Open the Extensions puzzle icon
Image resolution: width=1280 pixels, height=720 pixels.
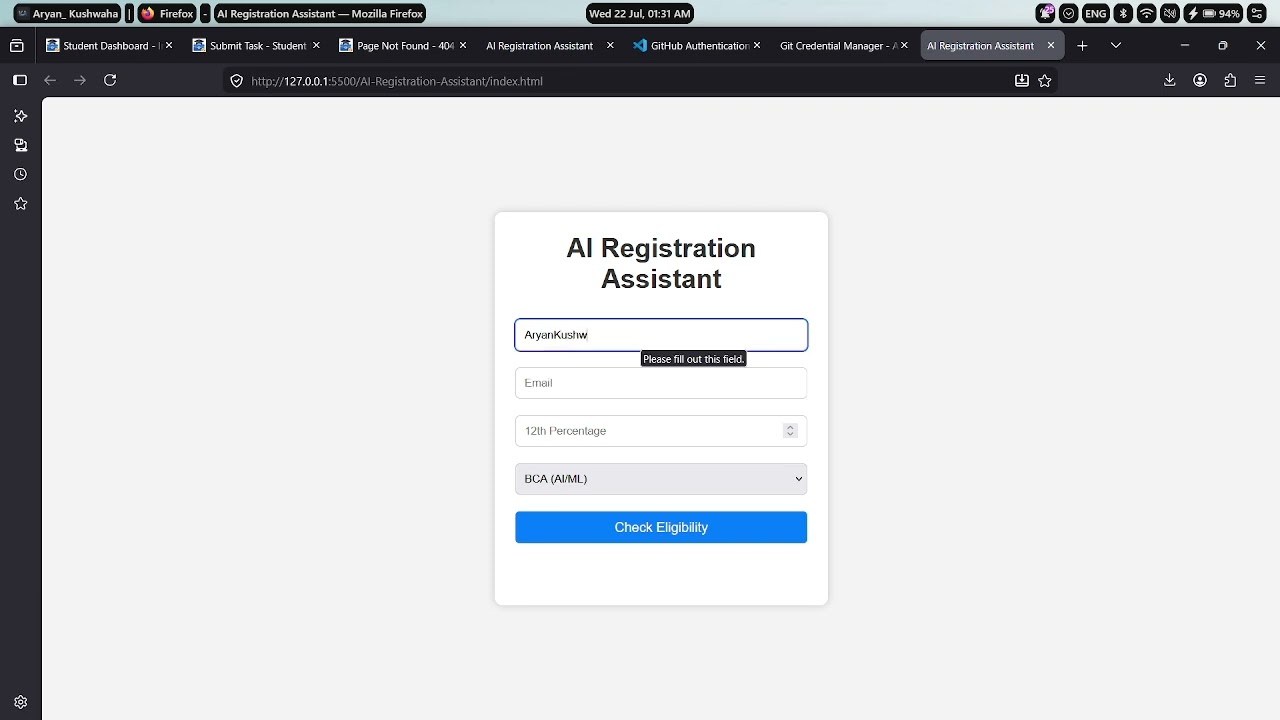[x=1230, y=80]
